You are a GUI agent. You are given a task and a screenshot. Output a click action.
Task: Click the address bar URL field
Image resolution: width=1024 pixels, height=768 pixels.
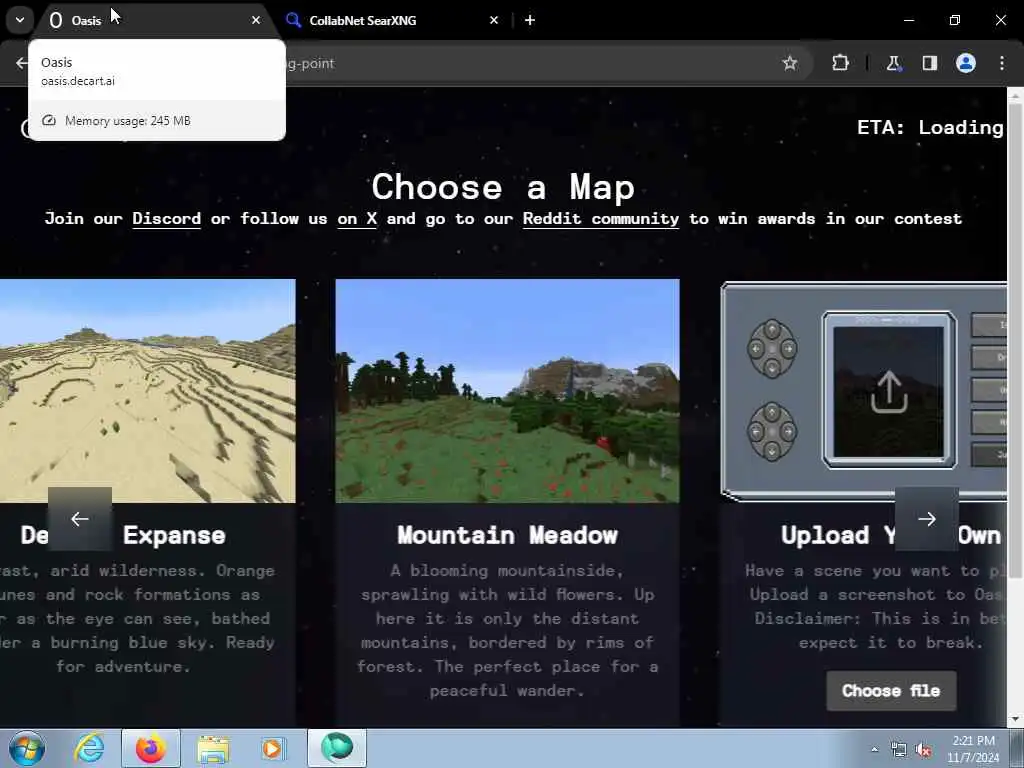coord(522,63)
